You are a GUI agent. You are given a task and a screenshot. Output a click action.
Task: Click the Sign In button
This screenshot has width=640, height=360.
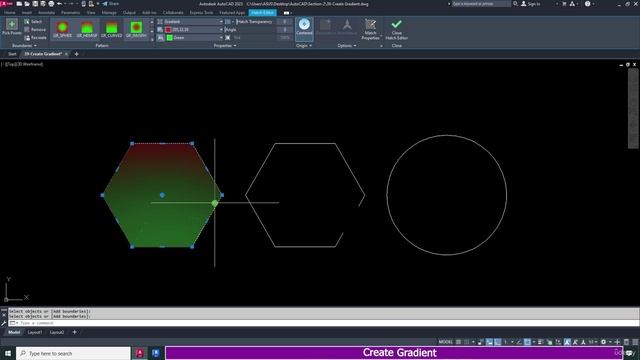point(531,4)
